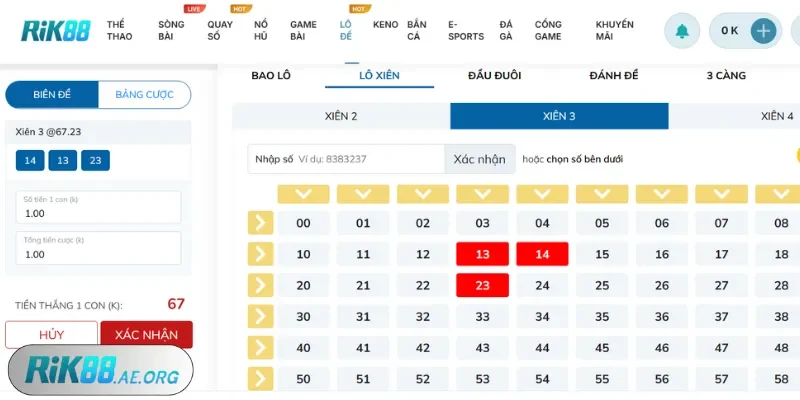Switch to the Bảng Cược toggle
Screen dimensions: 800x400
point(144,95)
